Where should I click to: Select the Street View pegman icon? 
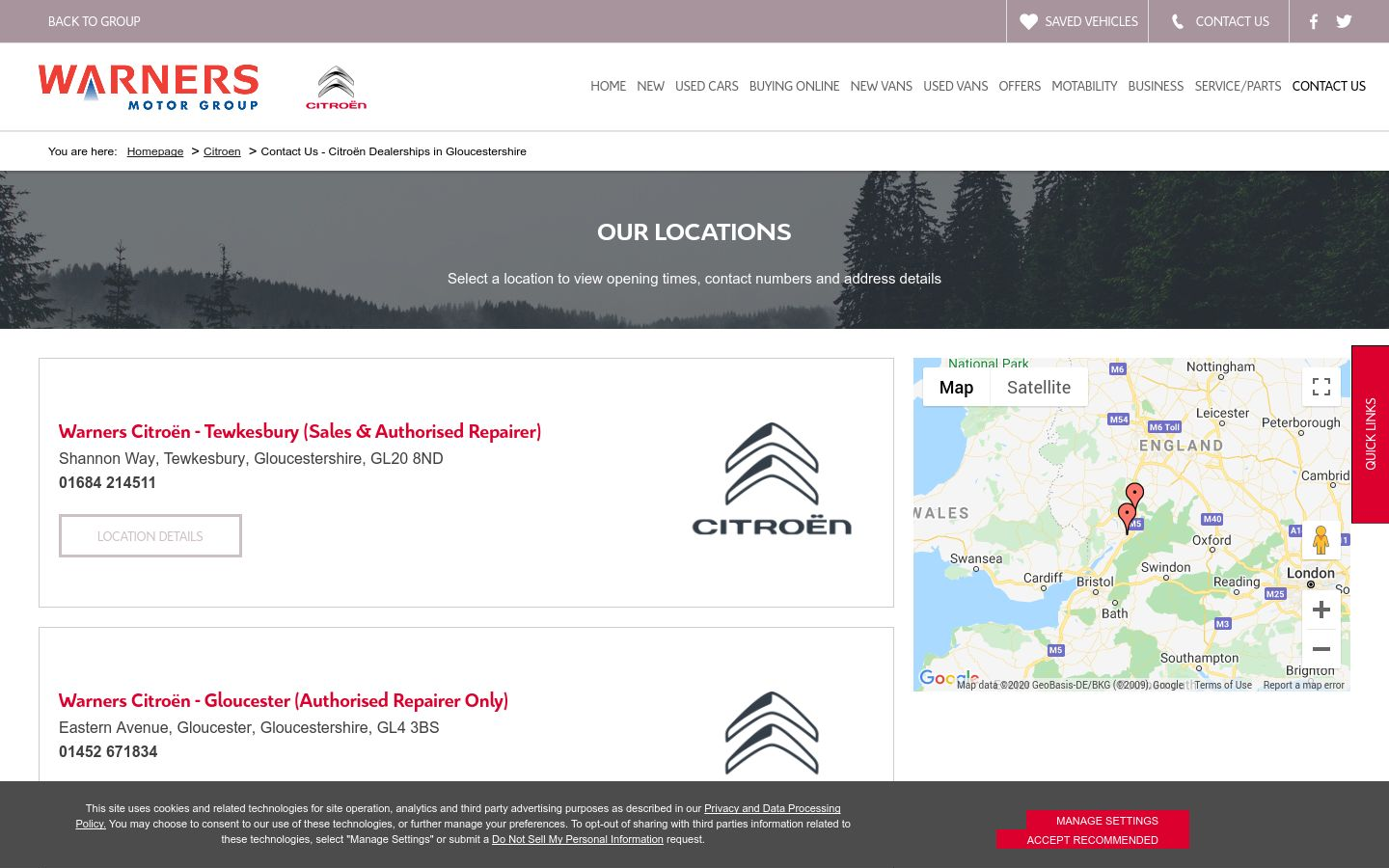point(1321,540)
